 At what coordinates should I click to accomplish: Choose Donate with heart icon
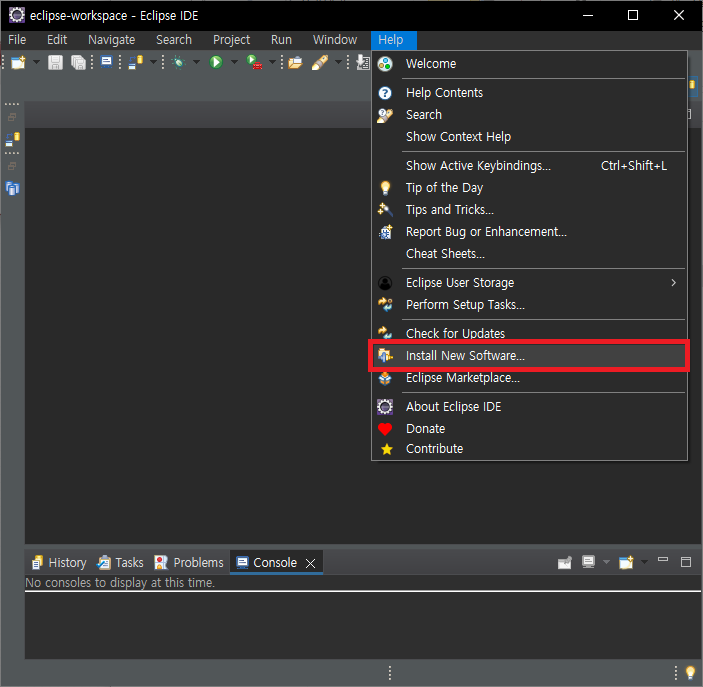529,429
